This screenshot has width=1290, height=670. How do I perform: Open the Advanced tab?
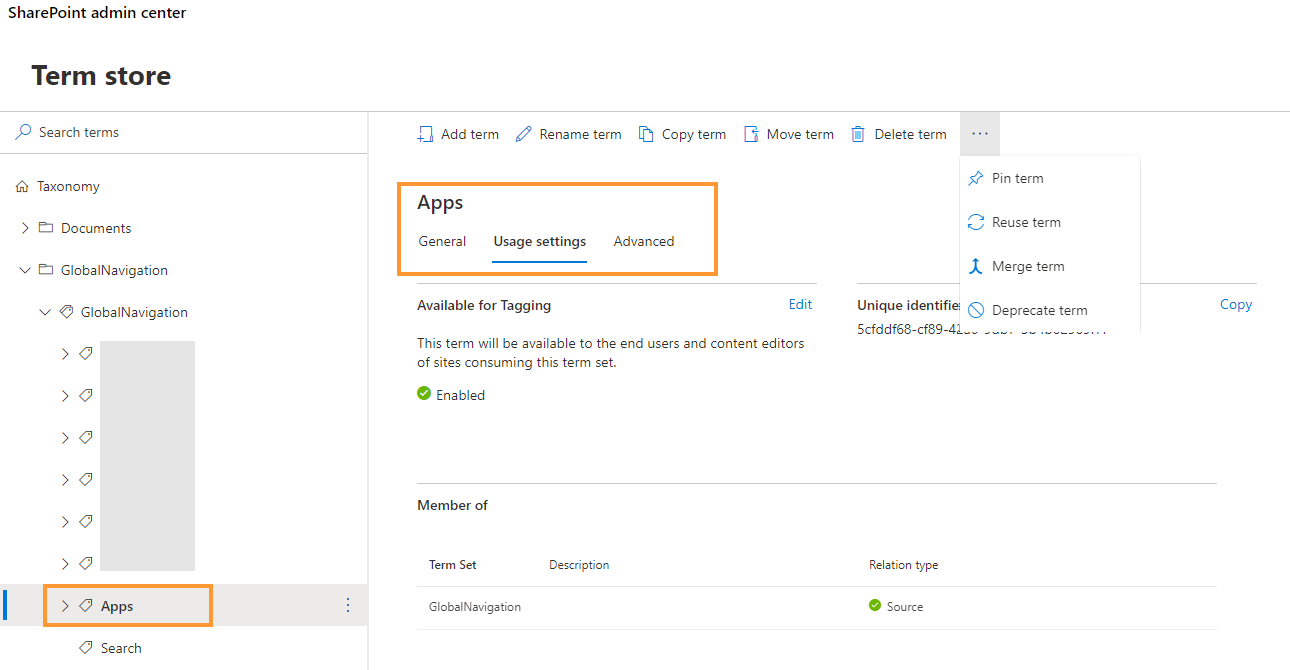pyautogui.click(x=644, y=241)
